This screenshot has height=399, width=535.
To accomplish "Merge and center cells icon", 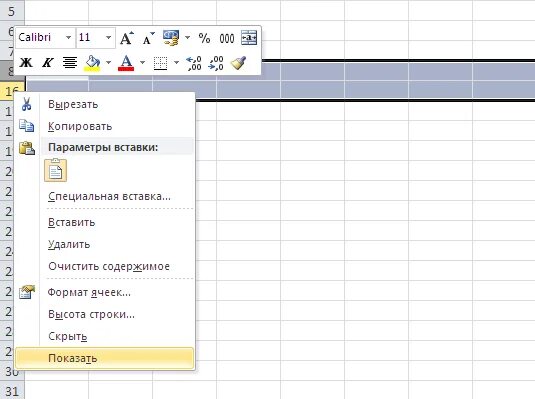I will [x=249, y=38].
